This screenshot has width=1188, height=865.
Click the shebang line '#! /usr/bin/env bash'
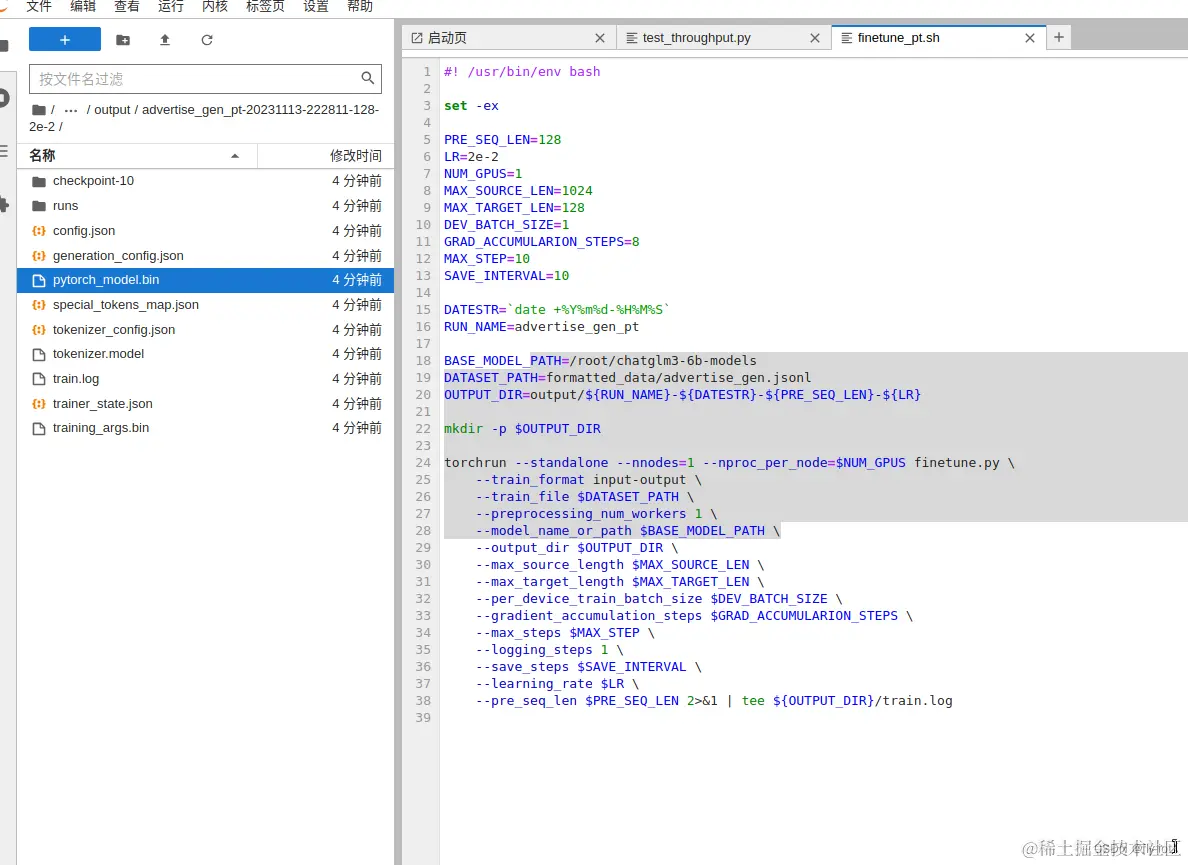(x=522, y=72)
